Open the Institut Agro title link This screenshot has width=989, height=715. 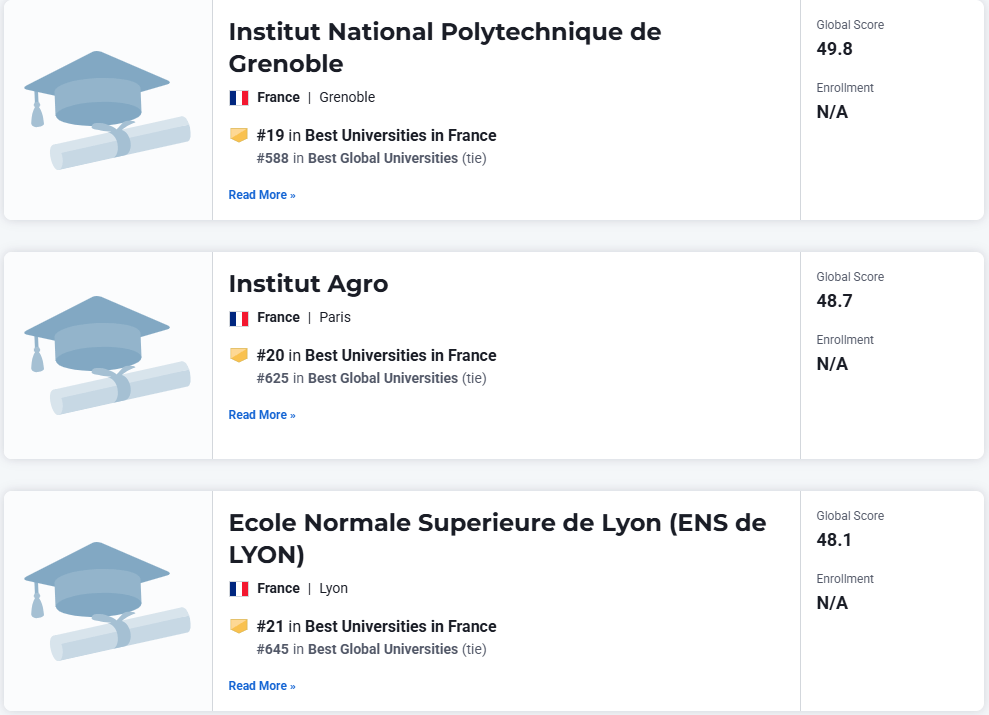[308, 284]
